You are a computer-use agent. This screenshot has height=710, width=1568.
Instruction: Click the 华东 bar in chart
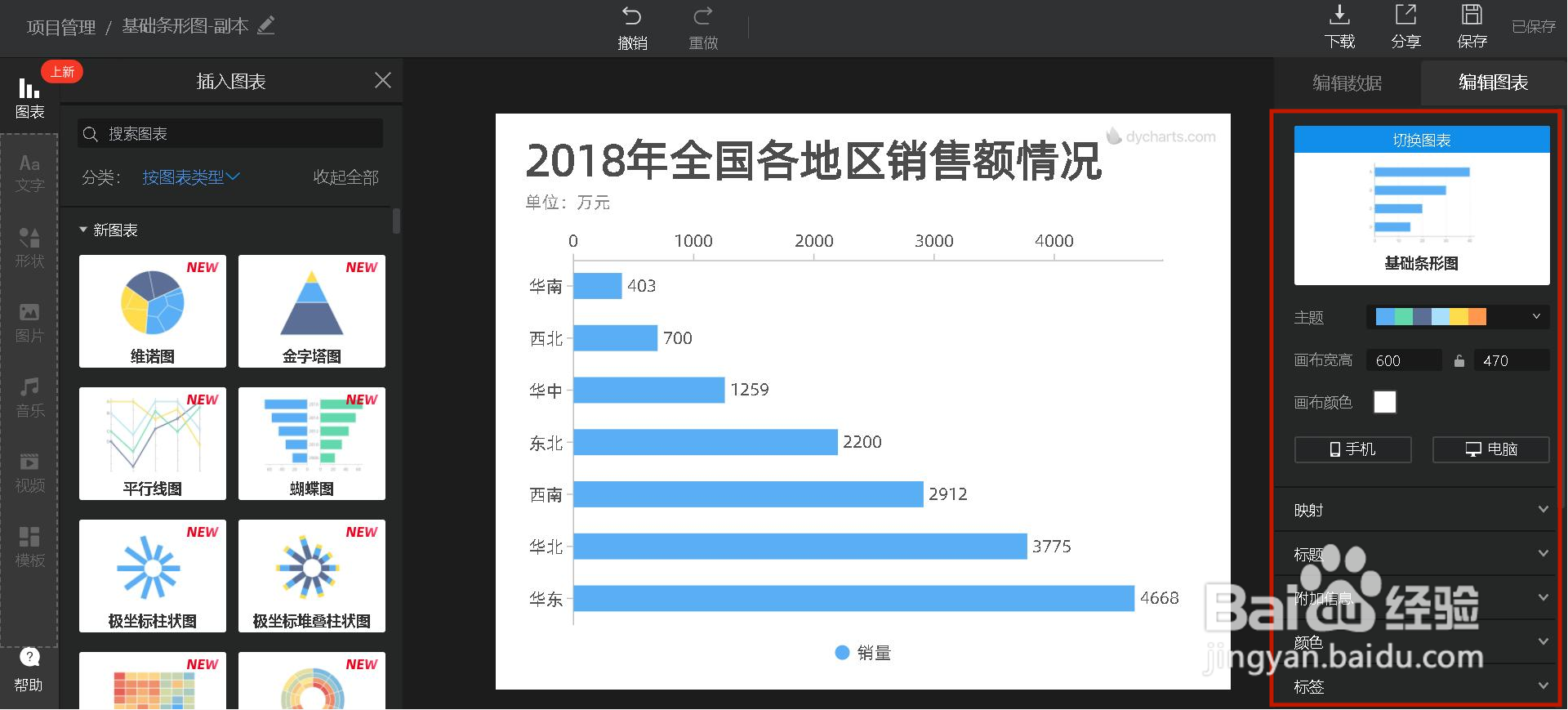[x=853, y=598]
